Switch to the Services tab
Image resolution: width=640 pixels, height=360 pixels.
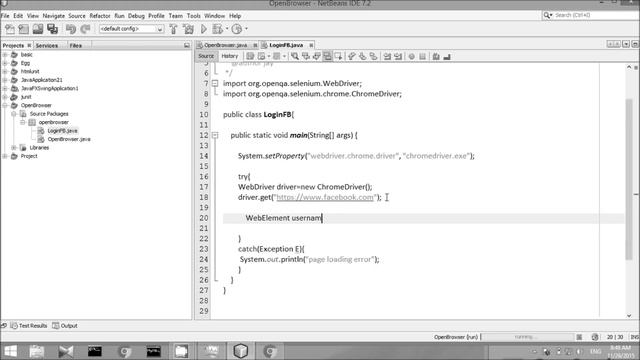[47, 45]
